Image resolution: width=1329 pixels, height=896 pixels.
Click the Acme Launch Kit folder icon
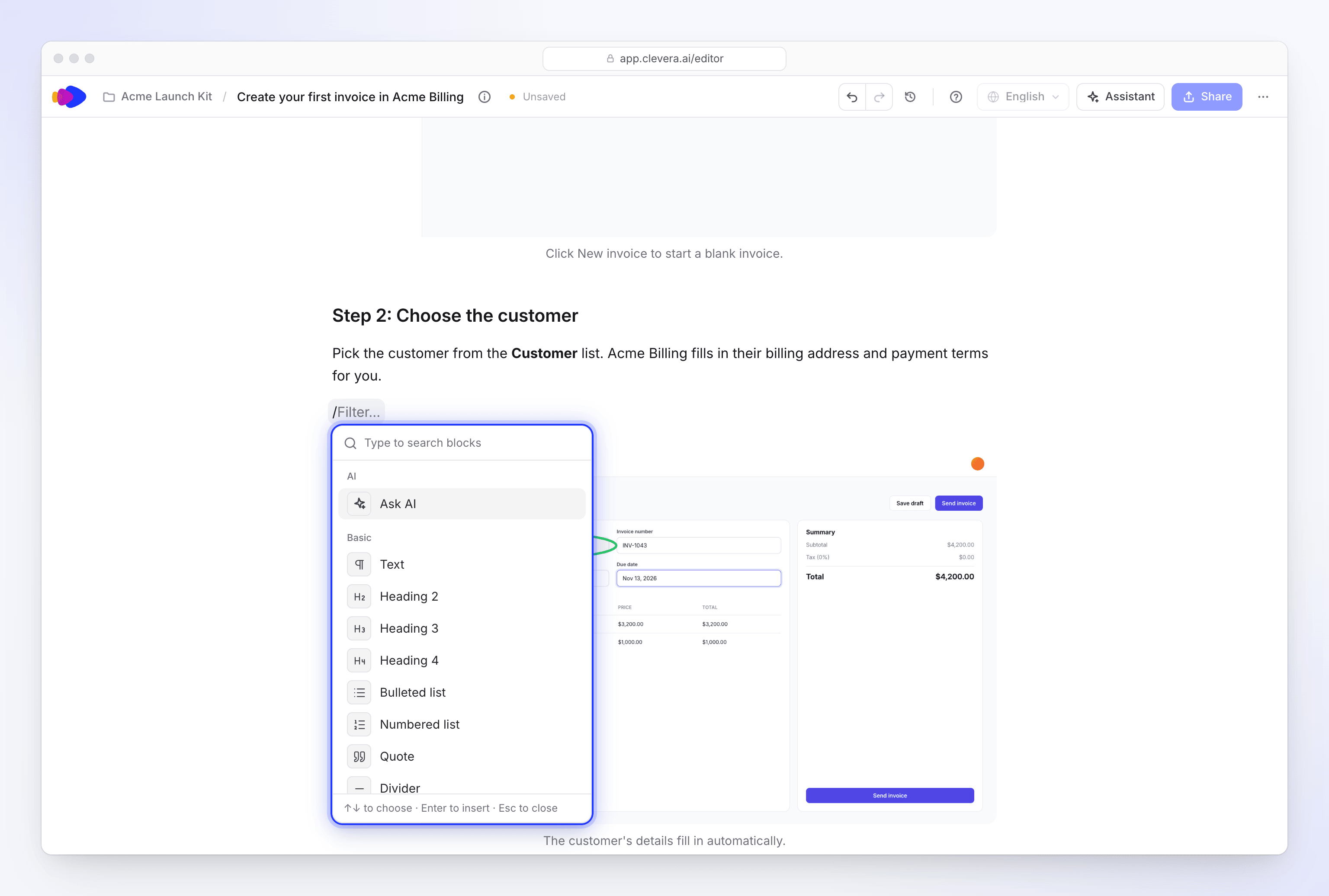tap(109, 97)
